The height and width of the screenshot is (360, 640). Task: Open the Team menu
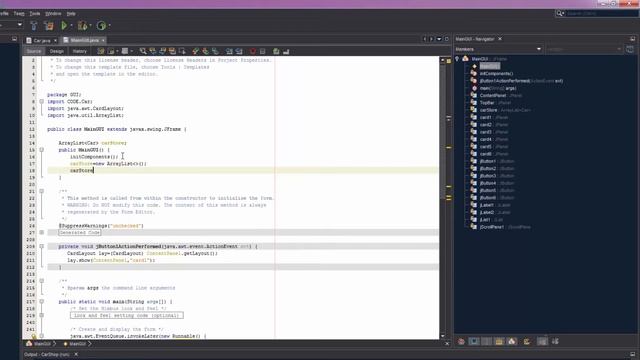click(19, 13)
